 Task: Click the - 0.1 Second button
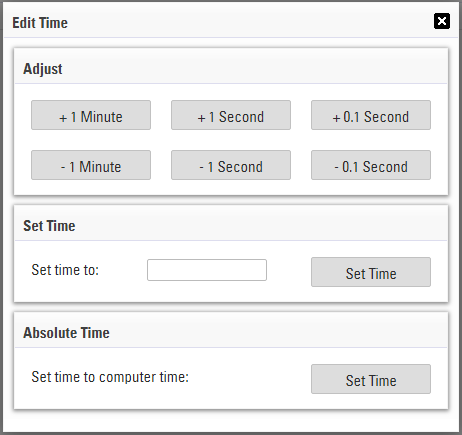pyautogui.click(x=371, y=165)
